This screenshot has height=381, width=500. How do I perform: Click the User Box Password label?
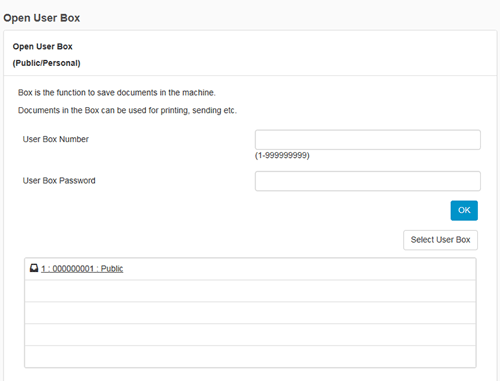[59, 181]
